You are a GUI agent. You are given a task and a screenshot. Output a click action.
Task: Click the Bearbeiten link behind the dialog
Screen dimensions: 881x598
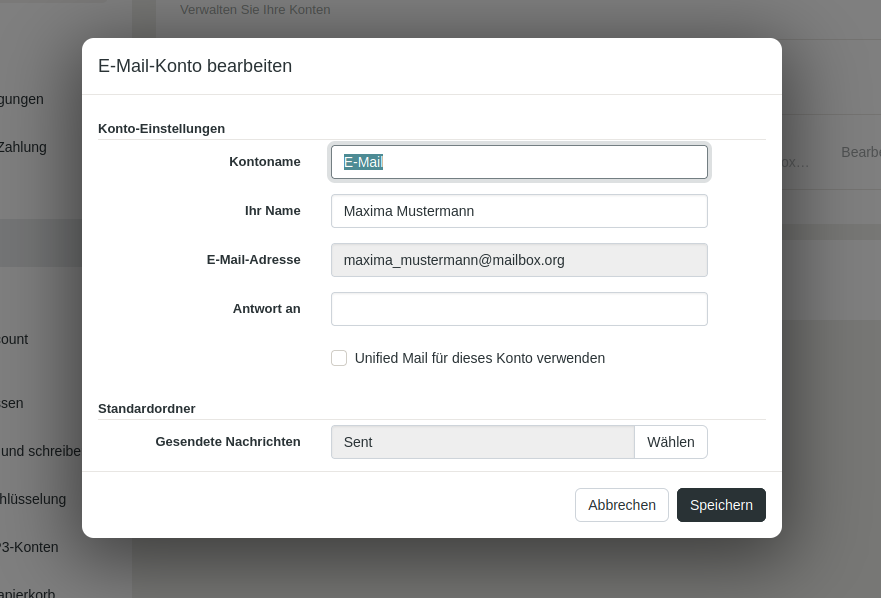click(860, 152)
